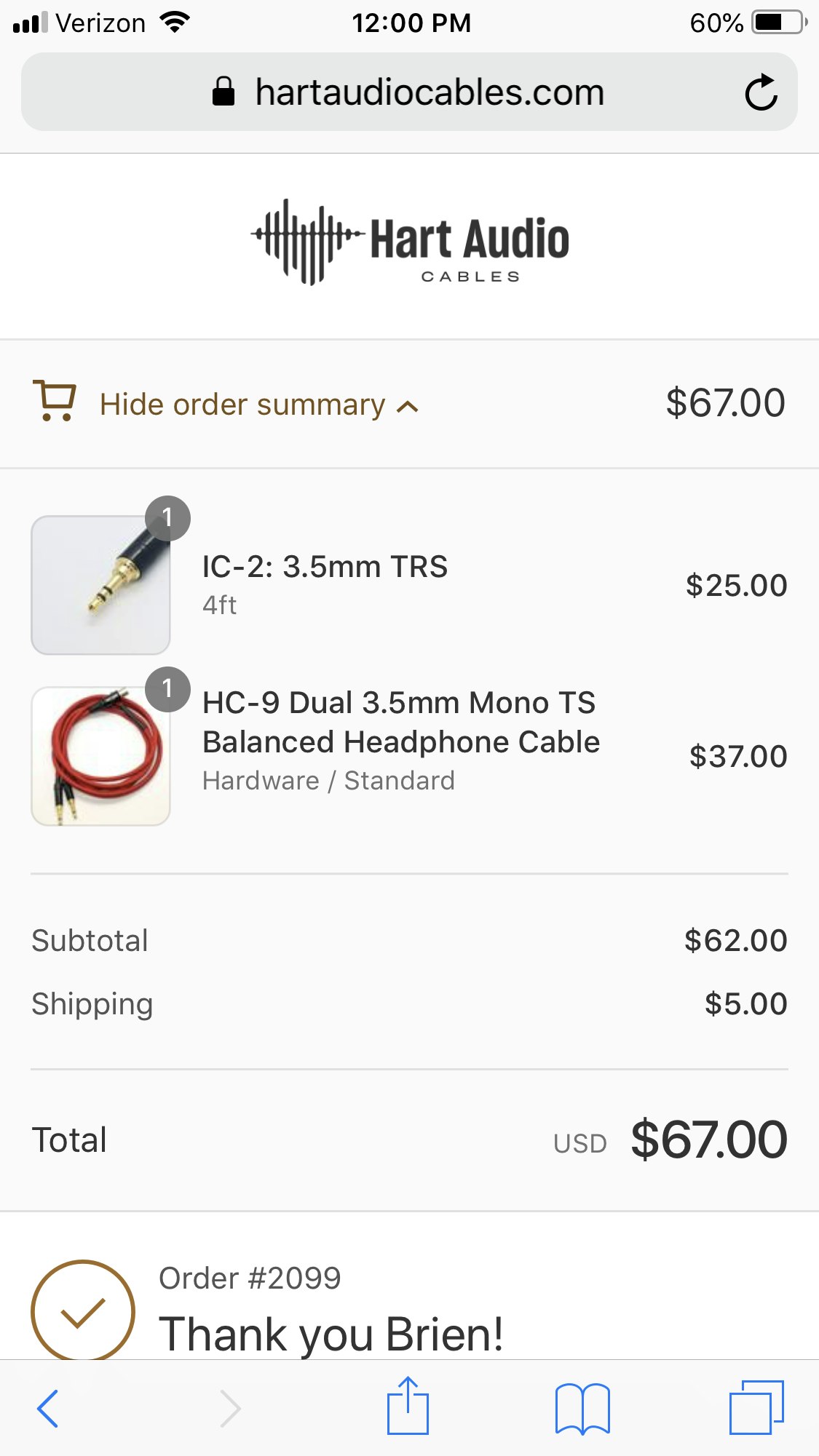Tap the order confirmed checkmark circle

pyautogui.click(x=83, y=1311)
